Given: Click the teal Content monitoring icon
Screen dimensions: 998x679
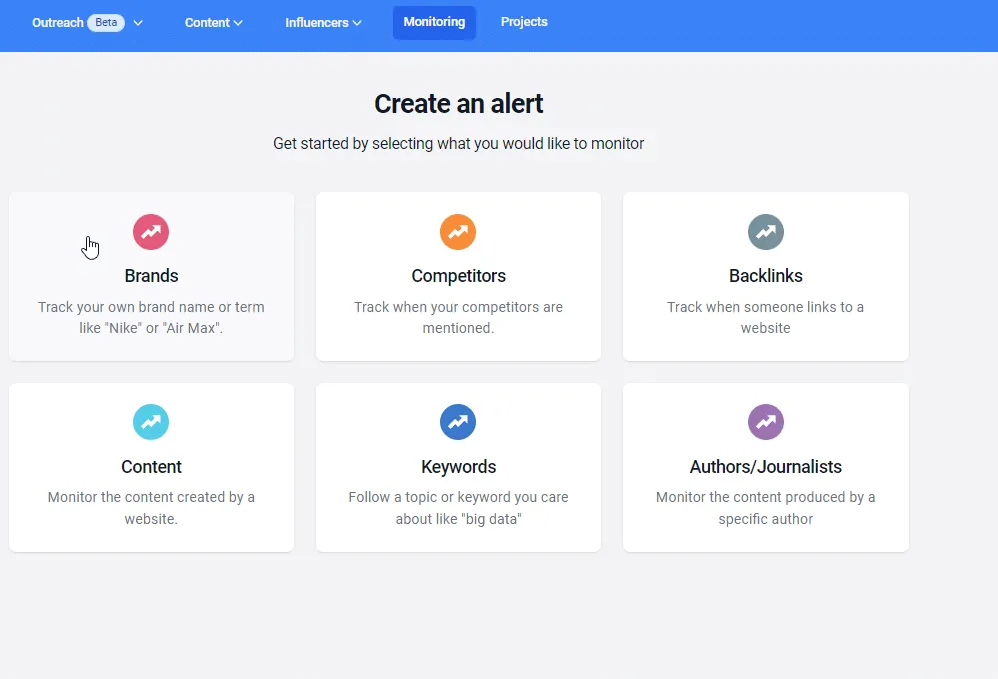Looking at the screenshot, I should (151, 422).
